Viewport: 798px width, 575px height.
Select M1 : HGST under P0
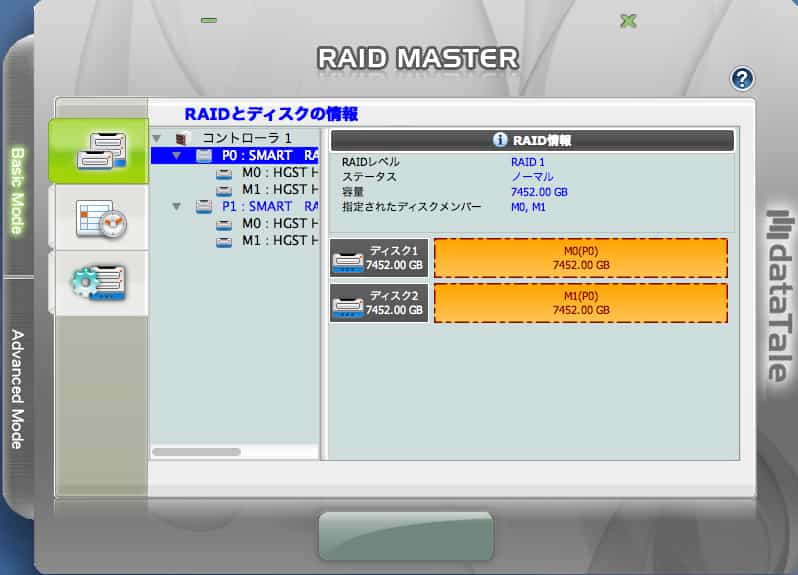(x=235, y=189)
